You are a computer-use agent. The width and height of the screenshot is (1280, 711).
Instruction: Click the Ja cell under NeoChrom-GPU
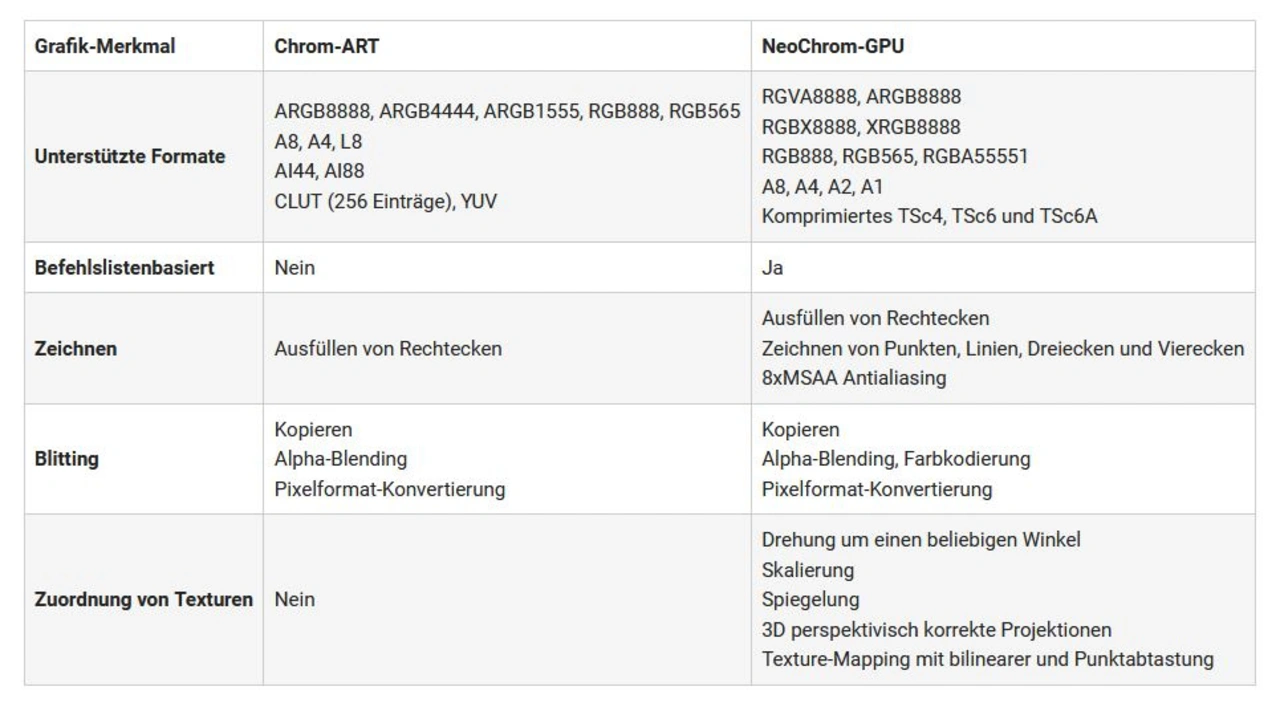pyautogui.click(x=772, y=268)
